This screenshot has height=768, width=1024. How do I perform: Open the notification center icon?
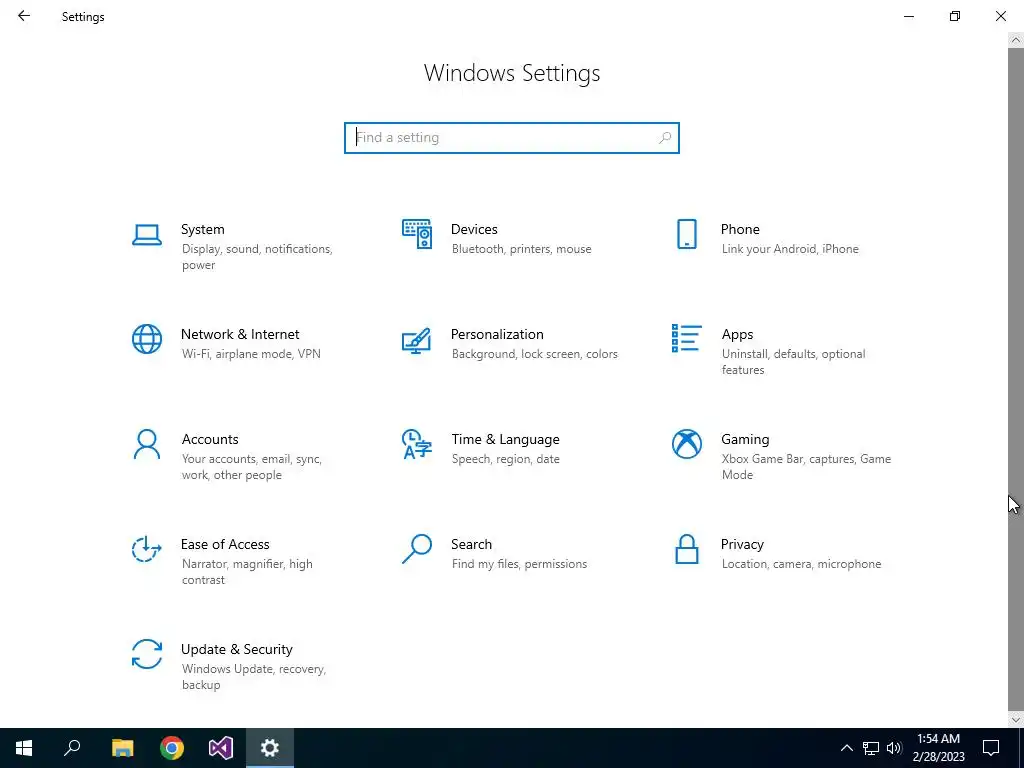991,748
